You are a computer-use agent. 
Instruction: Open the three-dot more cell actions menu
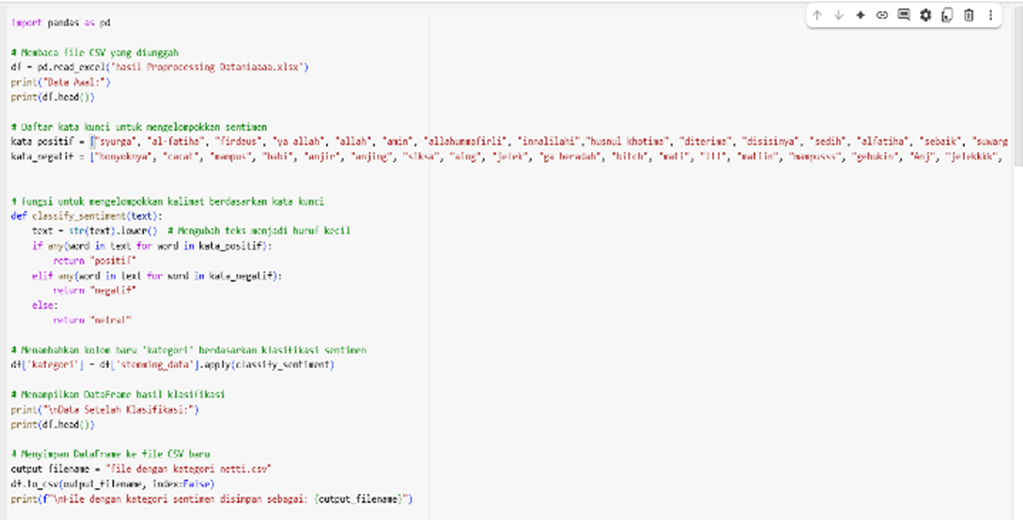991,15
